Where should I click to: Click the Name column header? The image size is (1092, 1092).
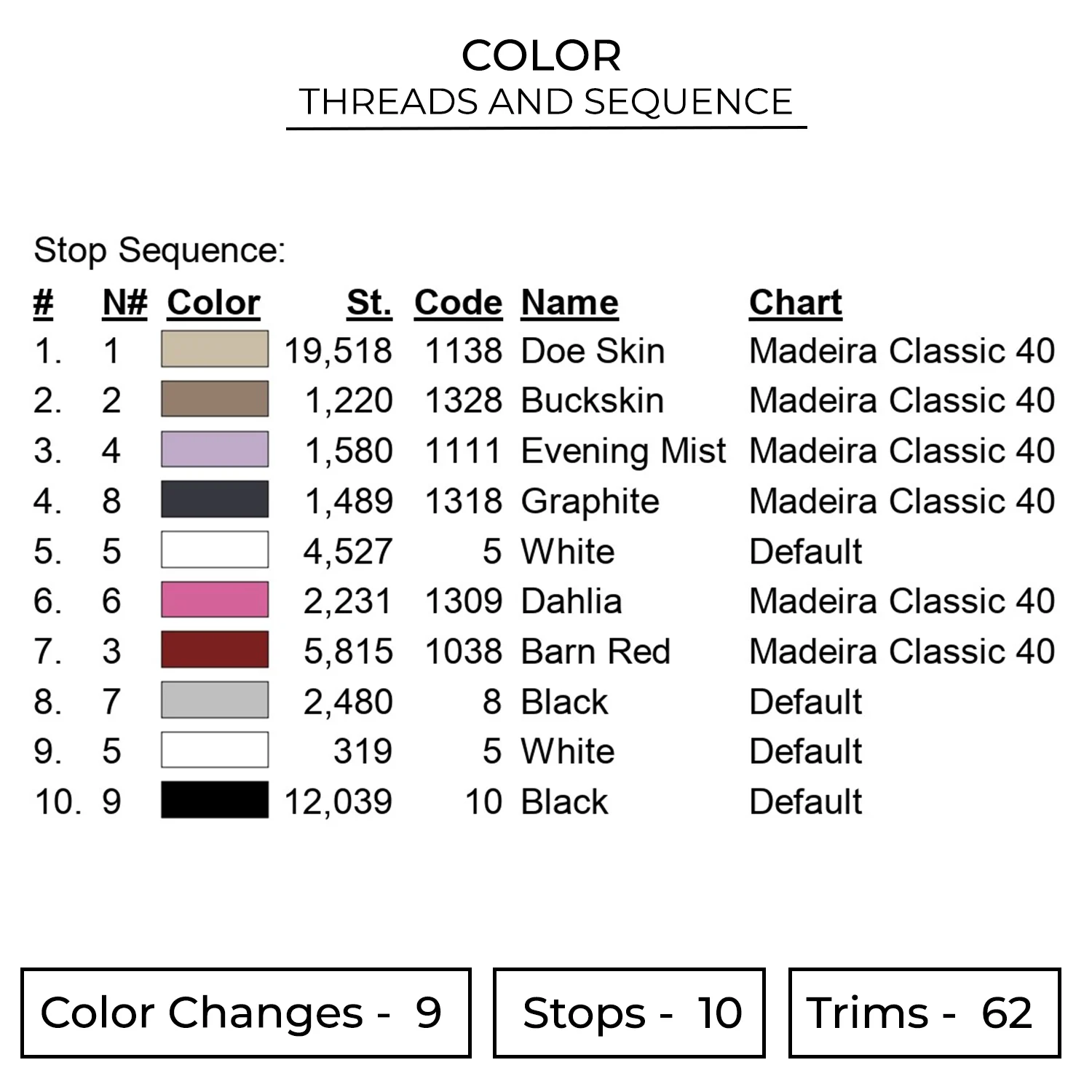569,303
